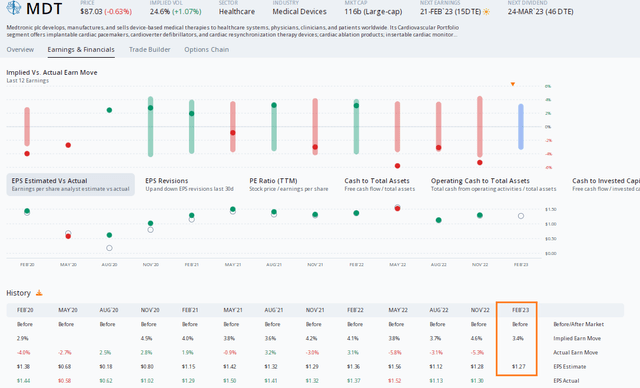
Task: Select the EPS Estimated Vs Actual metric
Action: point(71,184)
